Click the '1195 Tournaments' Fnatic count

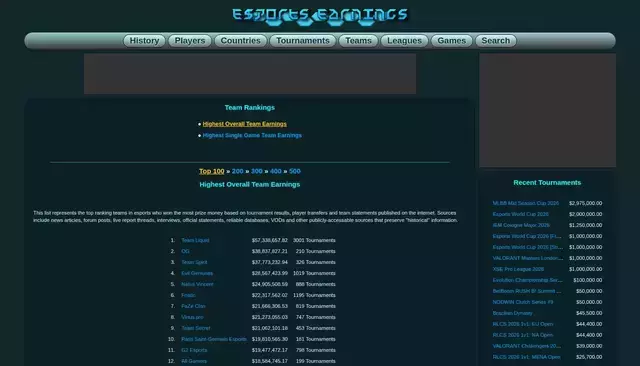tap(314, 295)
